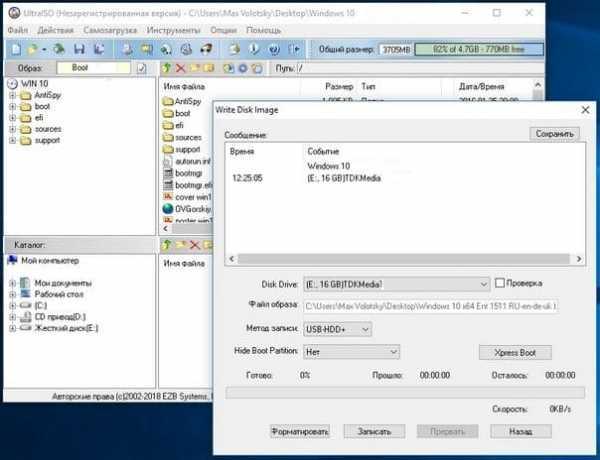Expand Мои документы in catalog tree
600x460 pixels.
[x=13, y=283]
